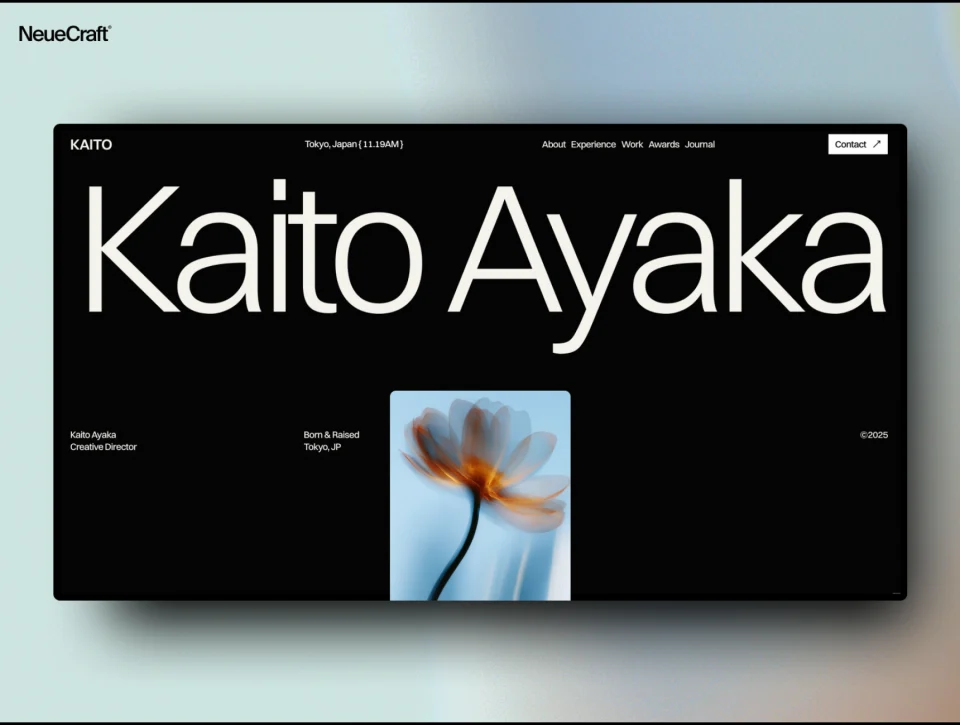Click the NeueCraft logo
The height and width of the screenshot is (725, 960).
65,34
